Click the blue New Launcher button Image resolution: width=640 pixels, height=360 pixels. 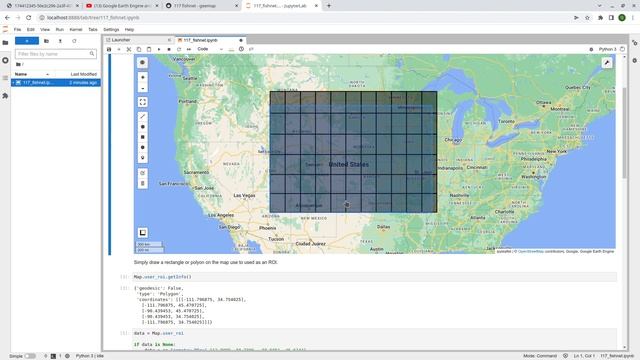coord(27,41)
